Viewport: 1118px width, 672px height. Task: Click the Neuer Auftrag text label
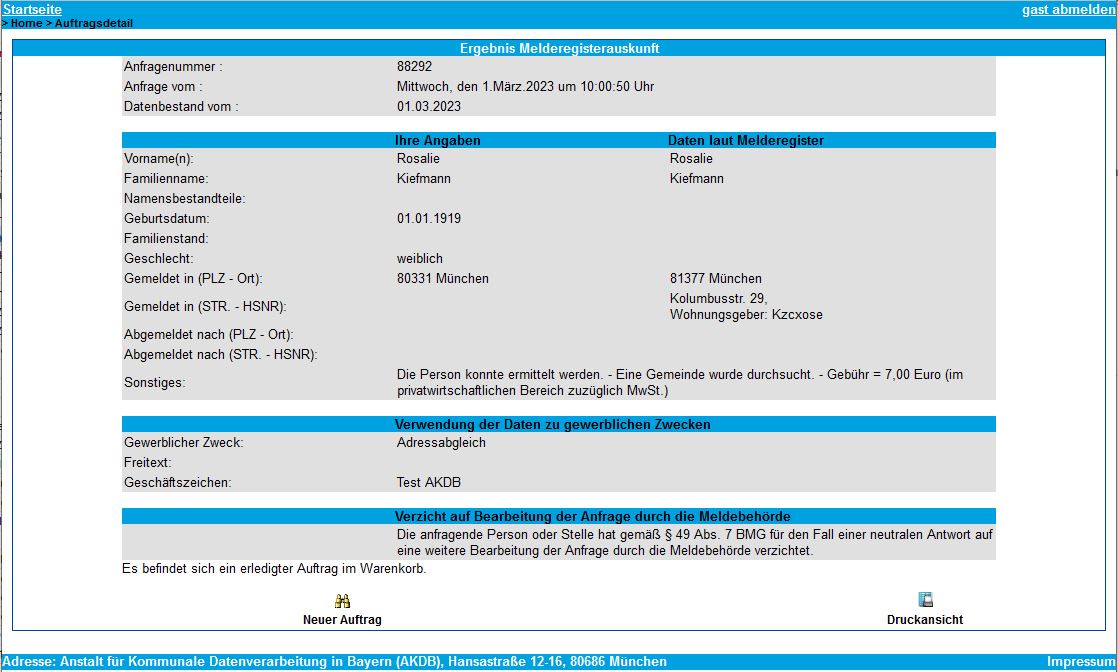click(x=342, y=620)
